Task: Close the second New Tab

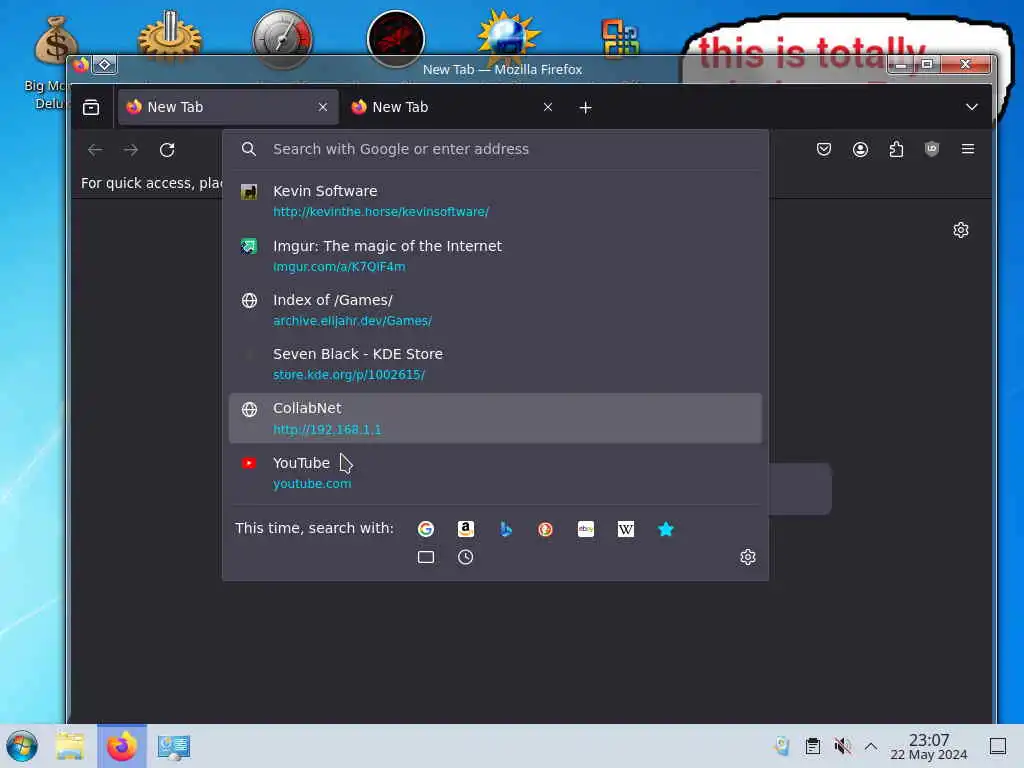Action: click(x=548, y=107)
